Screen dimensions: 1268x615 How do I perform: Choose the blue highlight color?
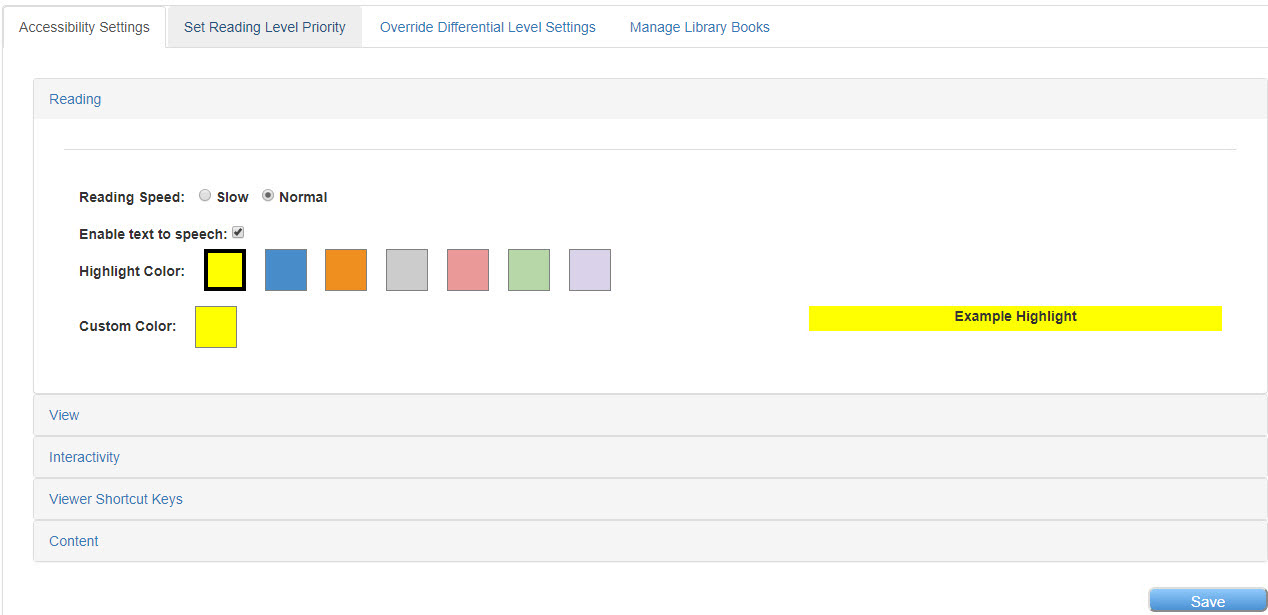(286, 270)
